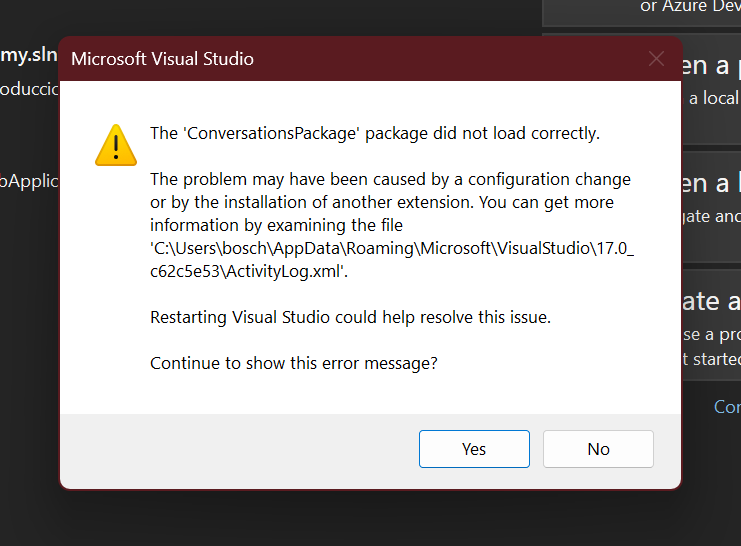Click the configuration change explanation paragraph

click(392, 225)
